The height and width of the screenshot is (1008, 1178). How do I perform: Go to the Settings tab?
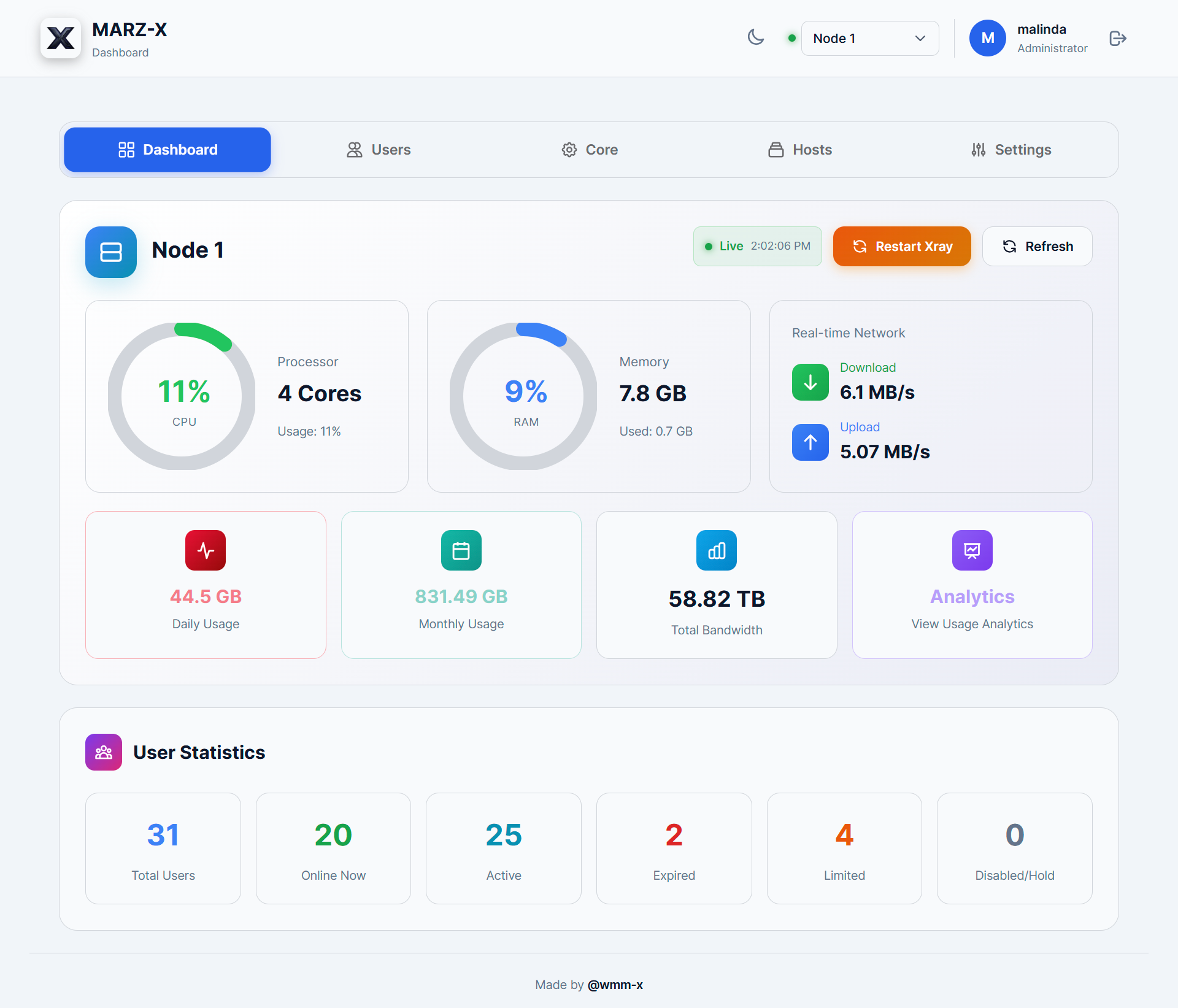tap(1011, 150)
